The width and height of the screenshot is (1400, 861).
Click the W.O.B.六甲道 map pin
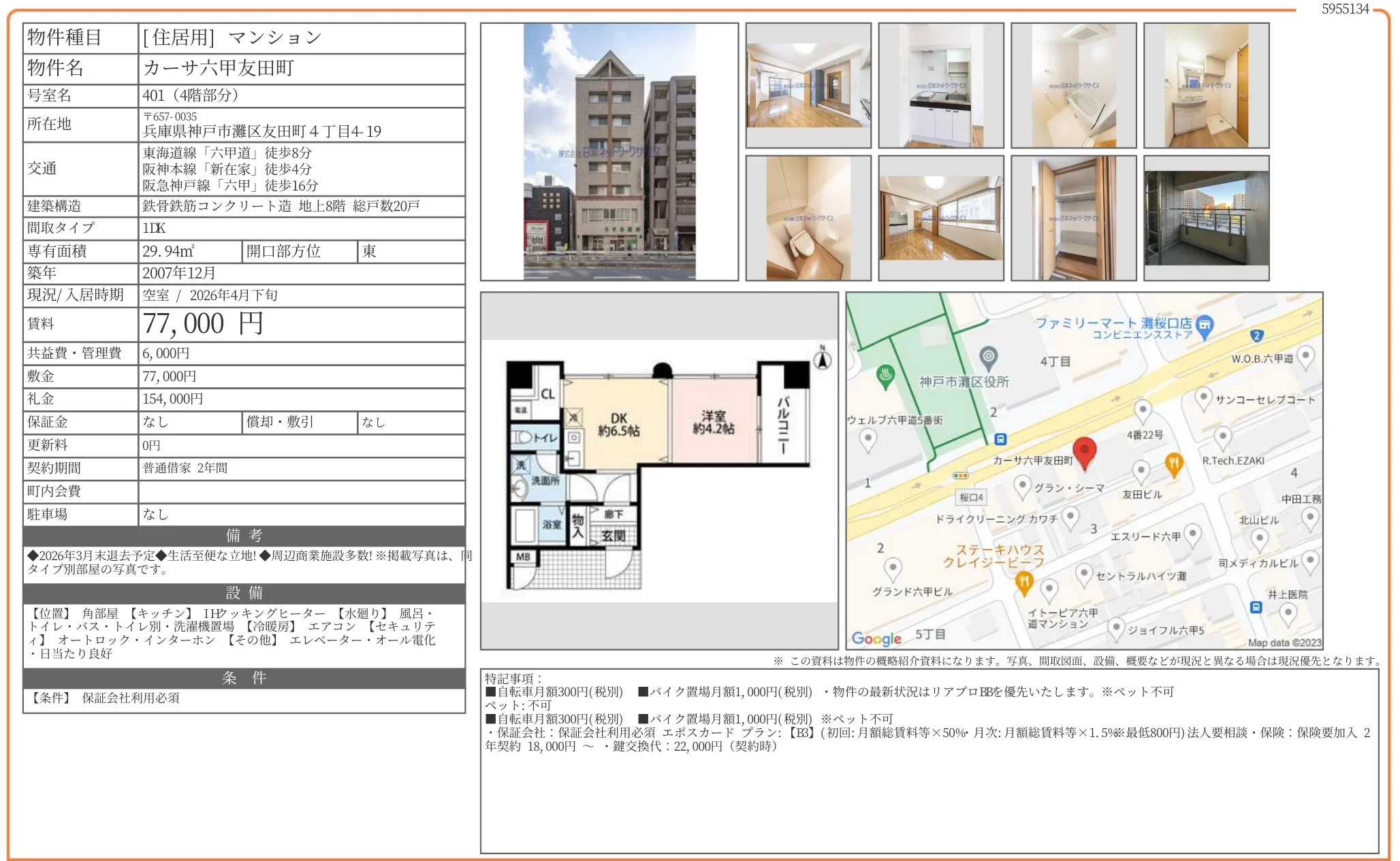[1305, 356]
